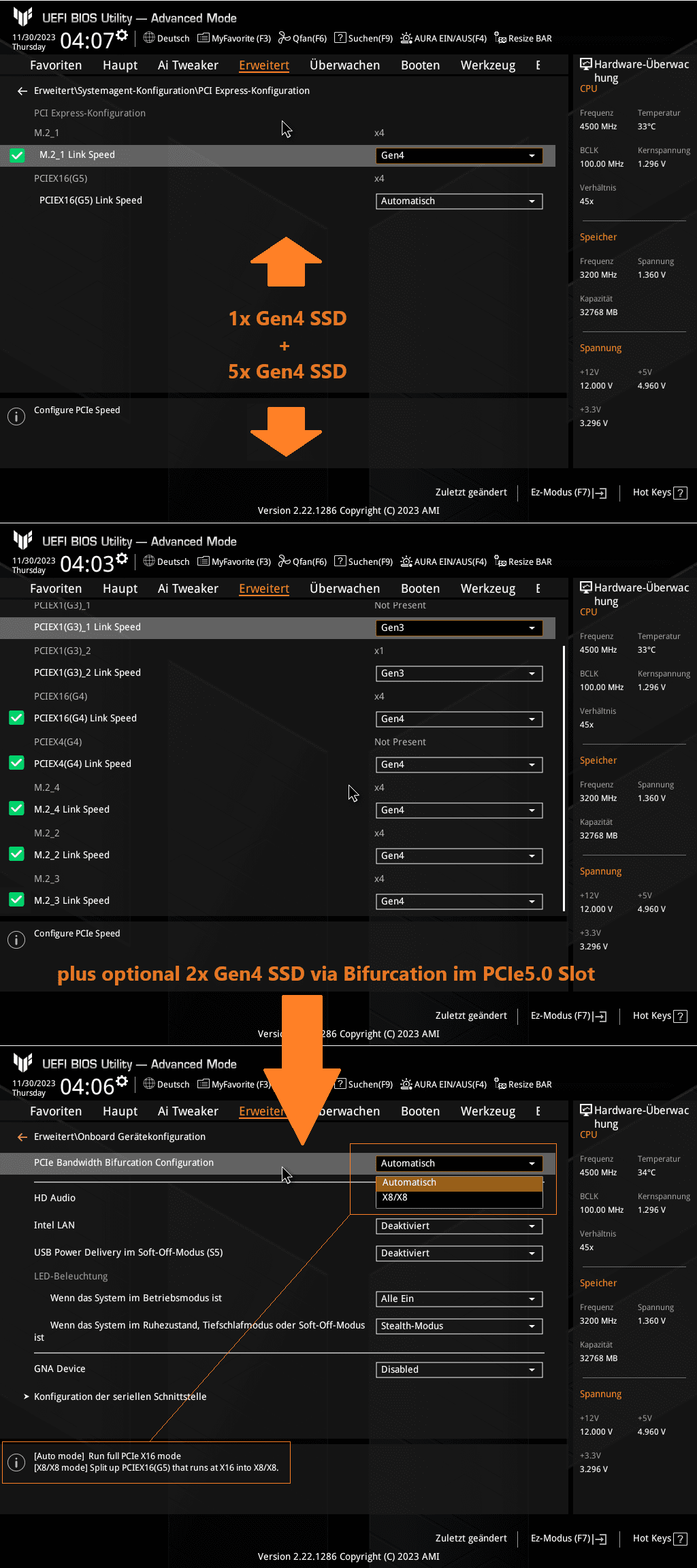The width and height of the screenshot is (697, 1568).
Task: Open the PCIEX1(G3)_2 Link Speed dropdown
Action: pos(459,673)
